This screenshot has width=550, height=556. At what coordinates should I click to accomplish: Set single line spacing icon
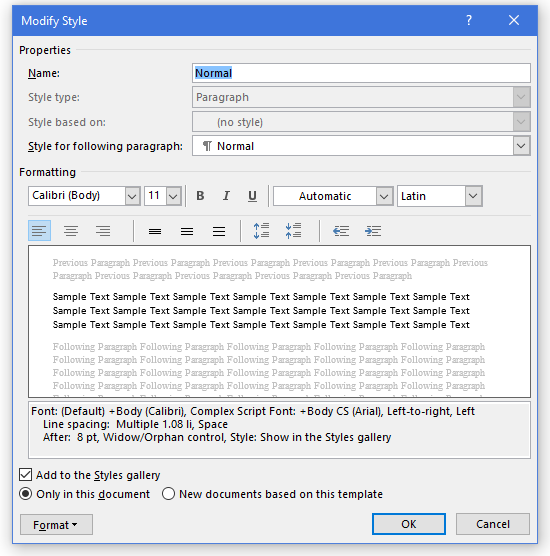point(155,231)
